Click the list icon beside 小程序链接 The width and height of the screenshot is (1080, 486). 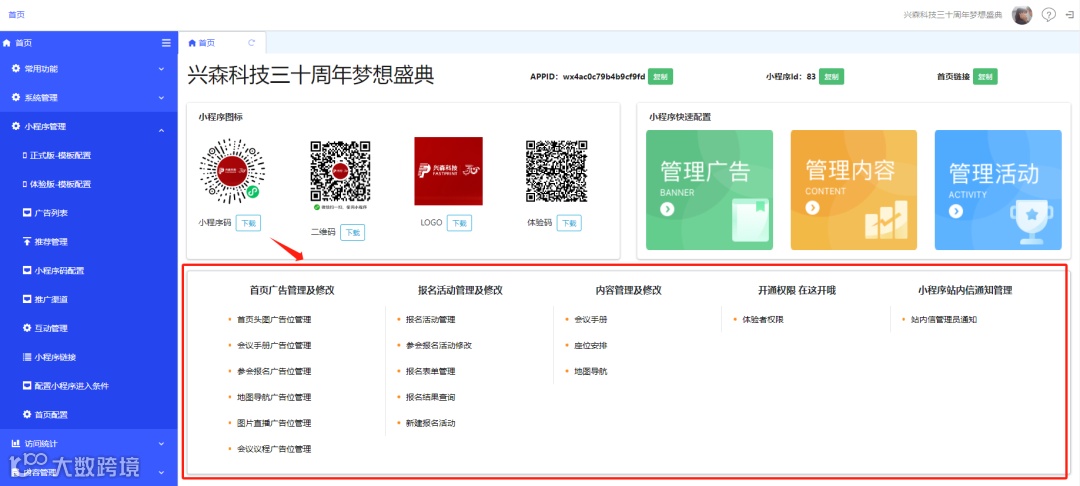27,357
